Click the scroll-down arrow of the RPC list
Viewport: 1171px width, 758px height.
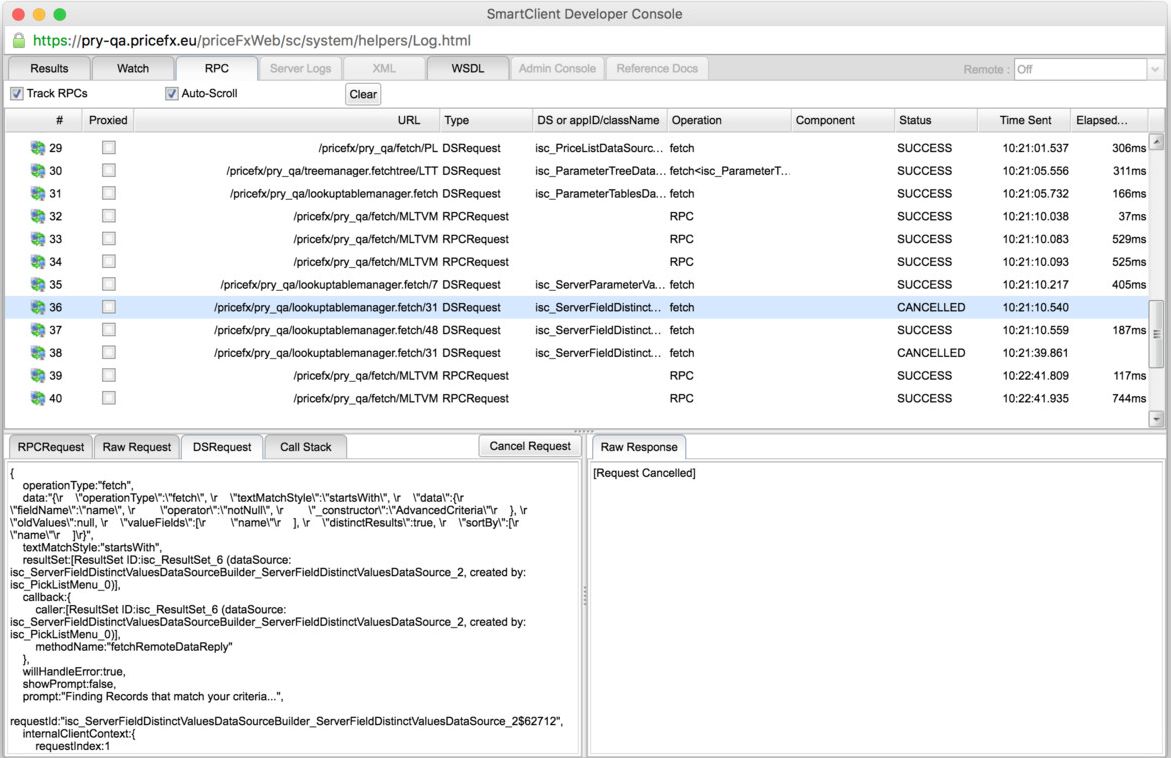(x=1157, y=420)
